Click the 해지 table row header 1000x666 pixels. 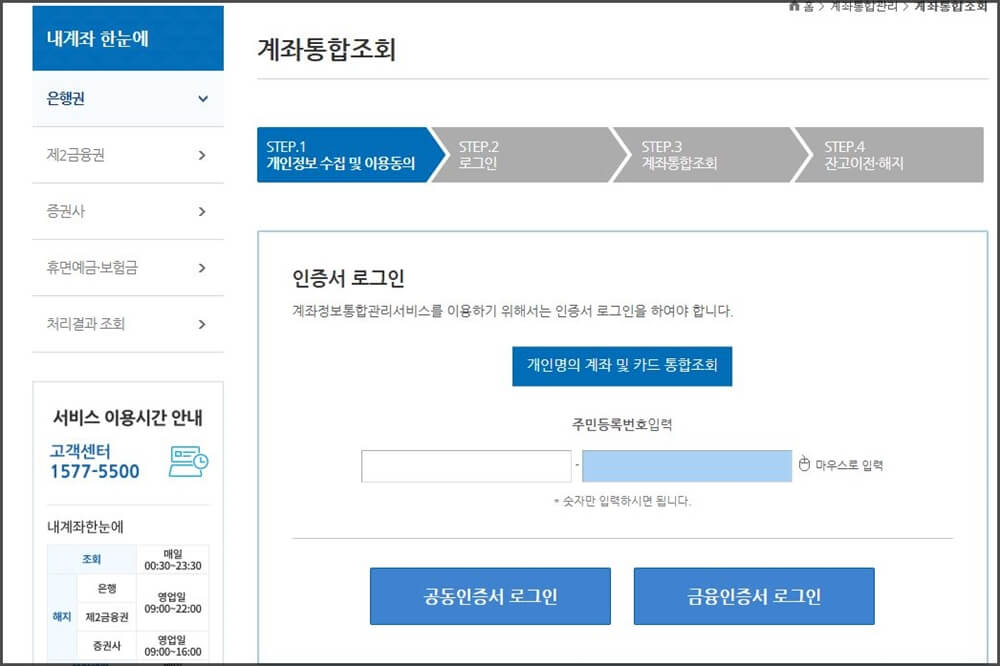point(62,617)
